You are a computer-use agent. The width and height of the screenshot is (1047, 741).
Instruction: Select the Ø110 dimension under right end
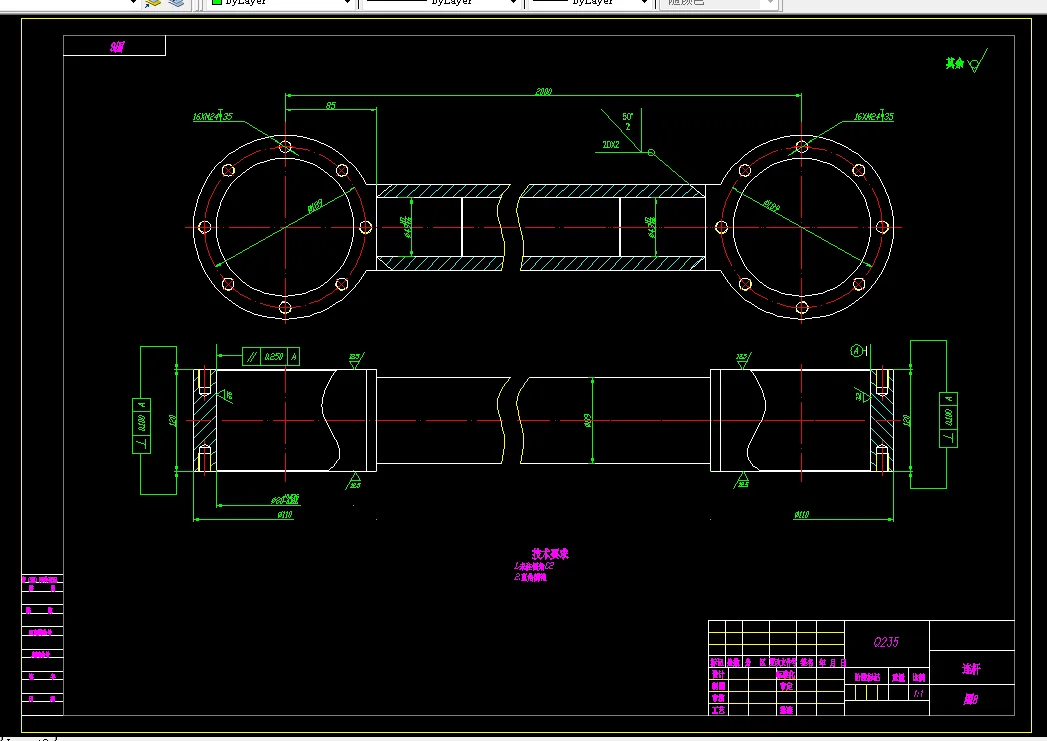(801, 515)
